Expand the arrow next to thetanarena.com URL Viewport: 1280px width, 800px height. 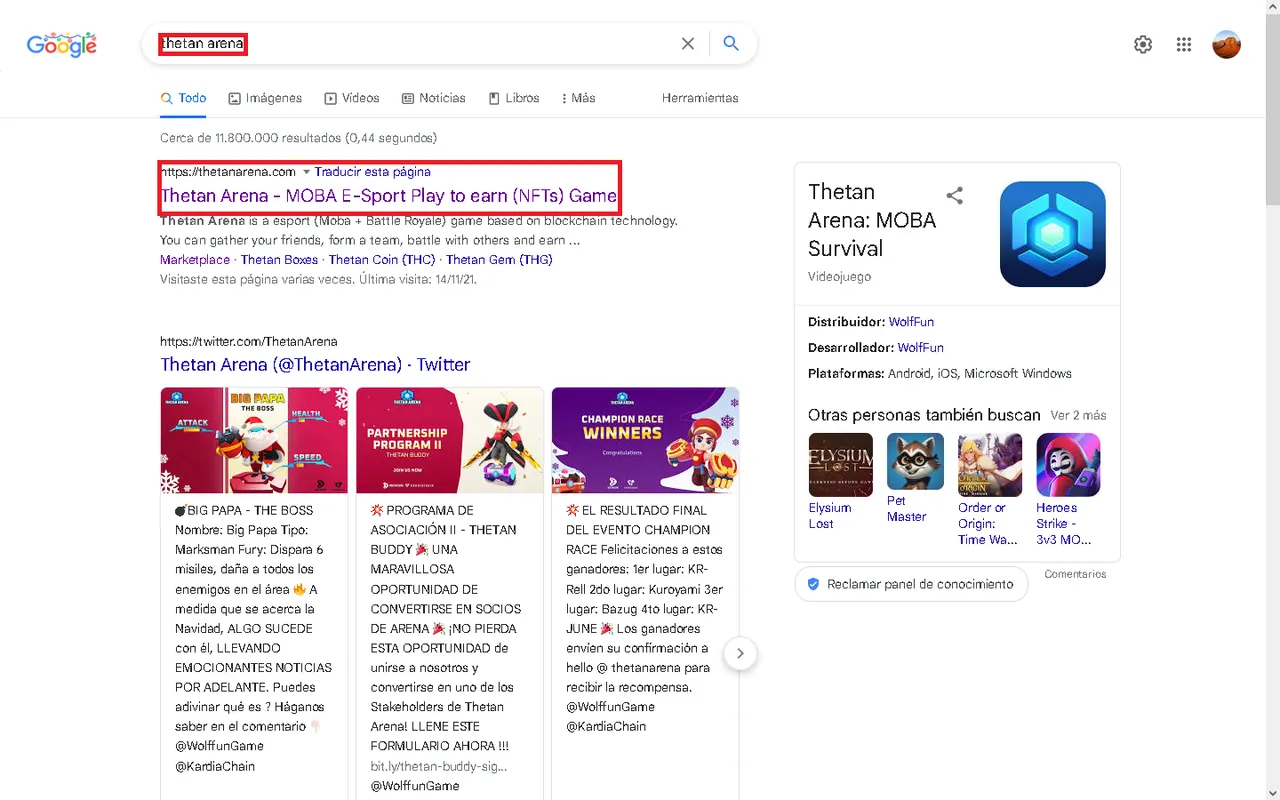coord(306,172)
